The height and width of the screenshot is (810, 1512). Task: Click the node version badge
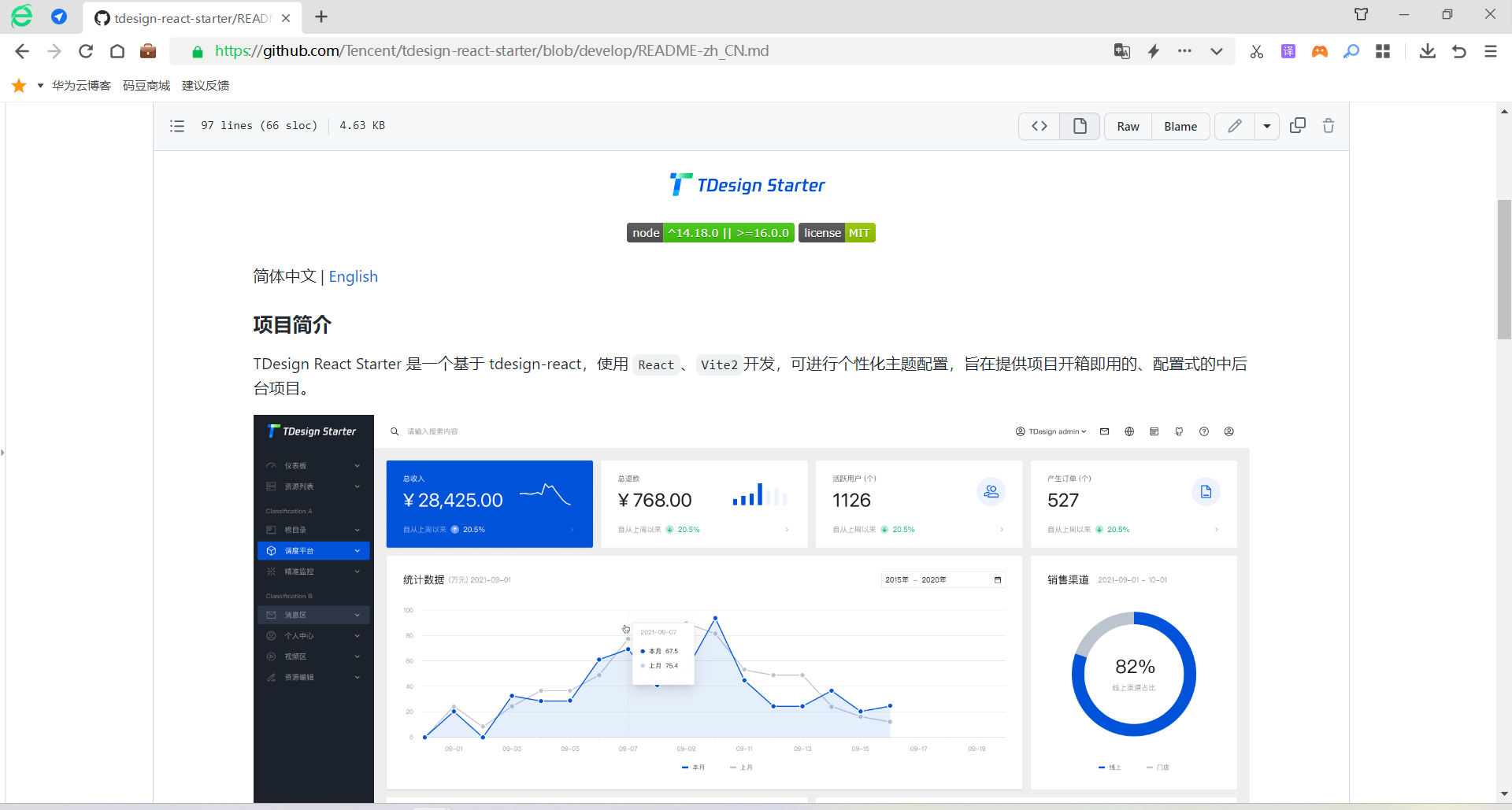[710, 233]
